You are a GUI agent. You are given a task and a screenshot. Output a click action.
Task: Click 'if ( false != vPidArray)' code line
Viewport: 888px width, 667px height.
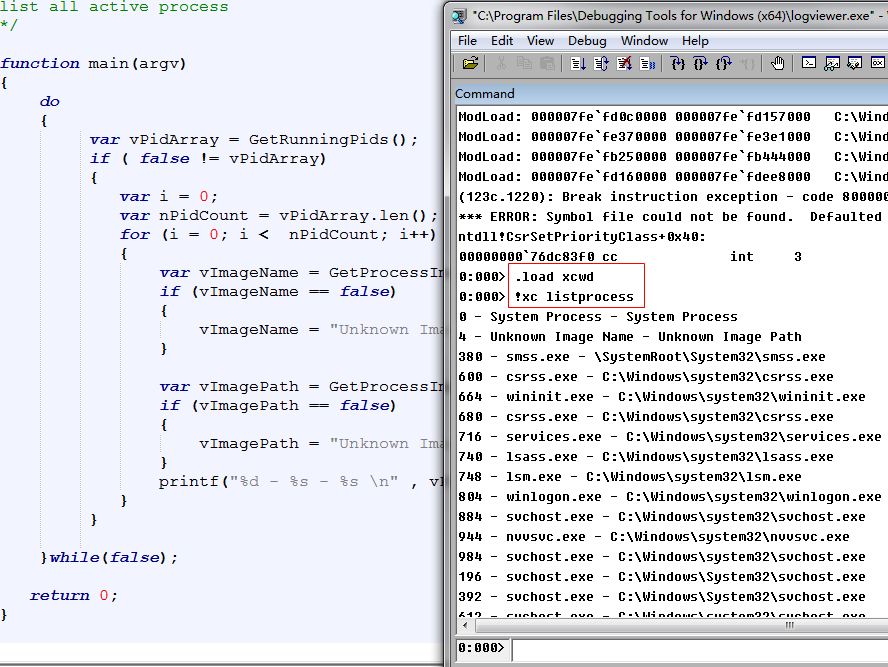208,159
